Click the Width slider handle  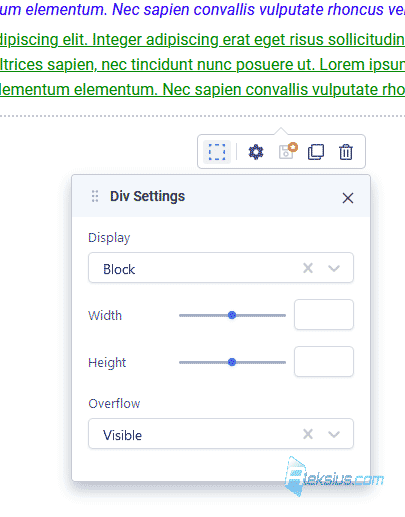coord(232,315)
